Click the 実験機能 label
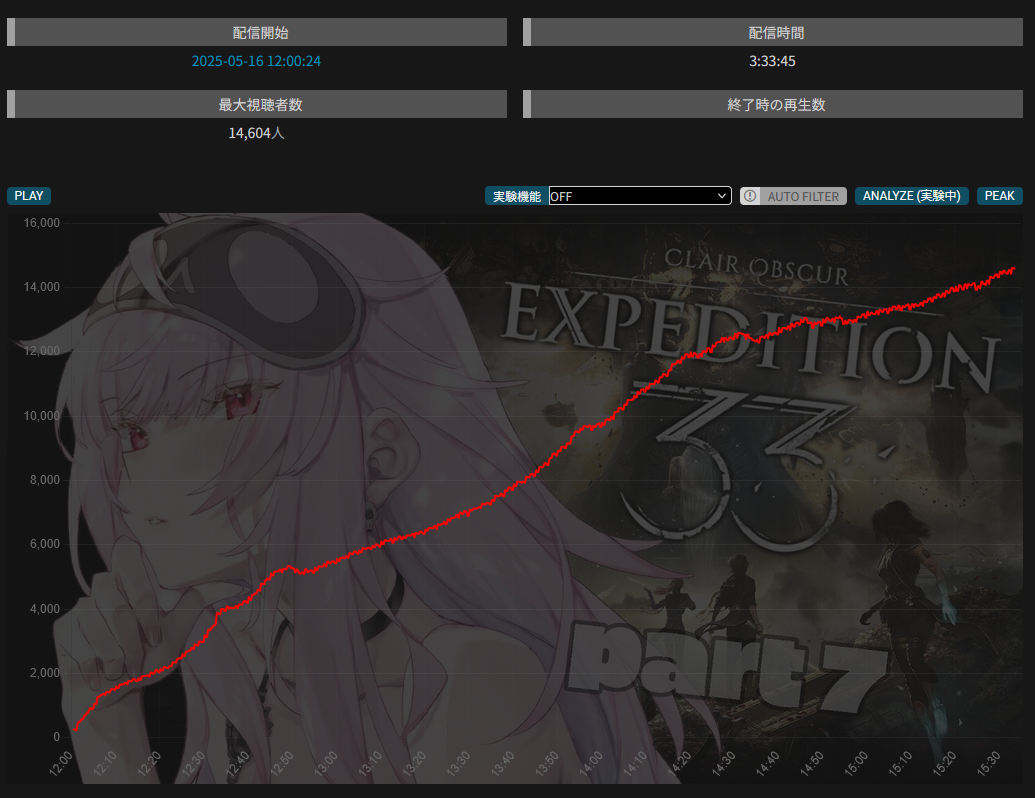Image resolution: width=1035 pixels, height=798 pixels. (517, 196)
